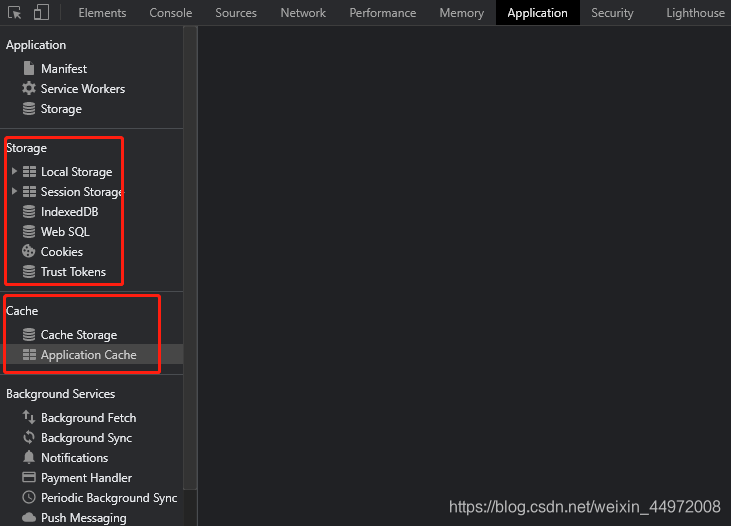Click the Background Services section heading

pyautogui.click(x=61, y=394)
